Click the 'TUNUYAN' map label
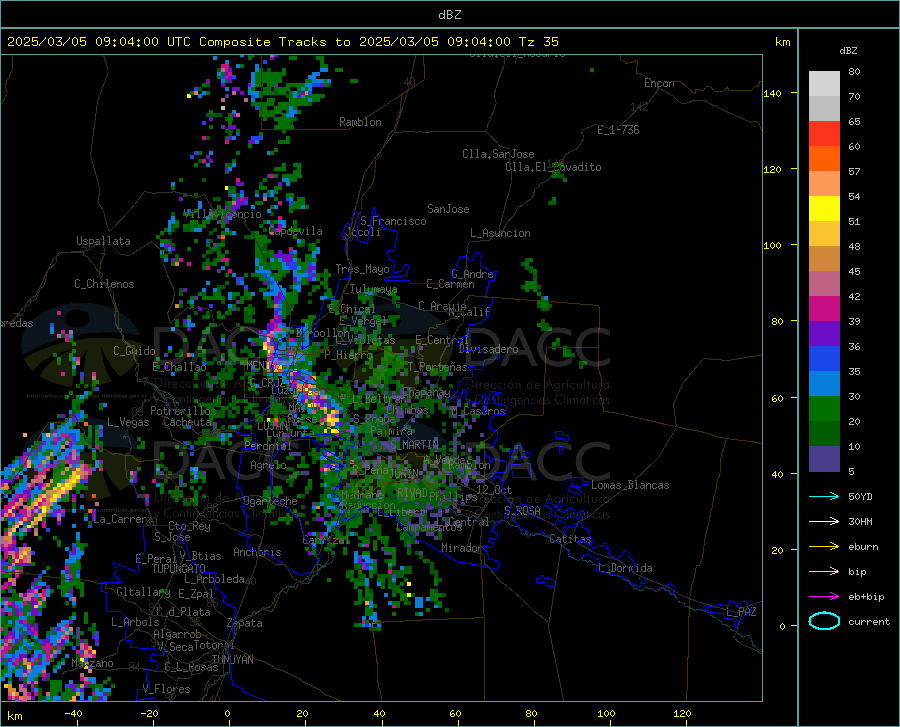The width and height of the screenshot is (900, 727). 232,660
